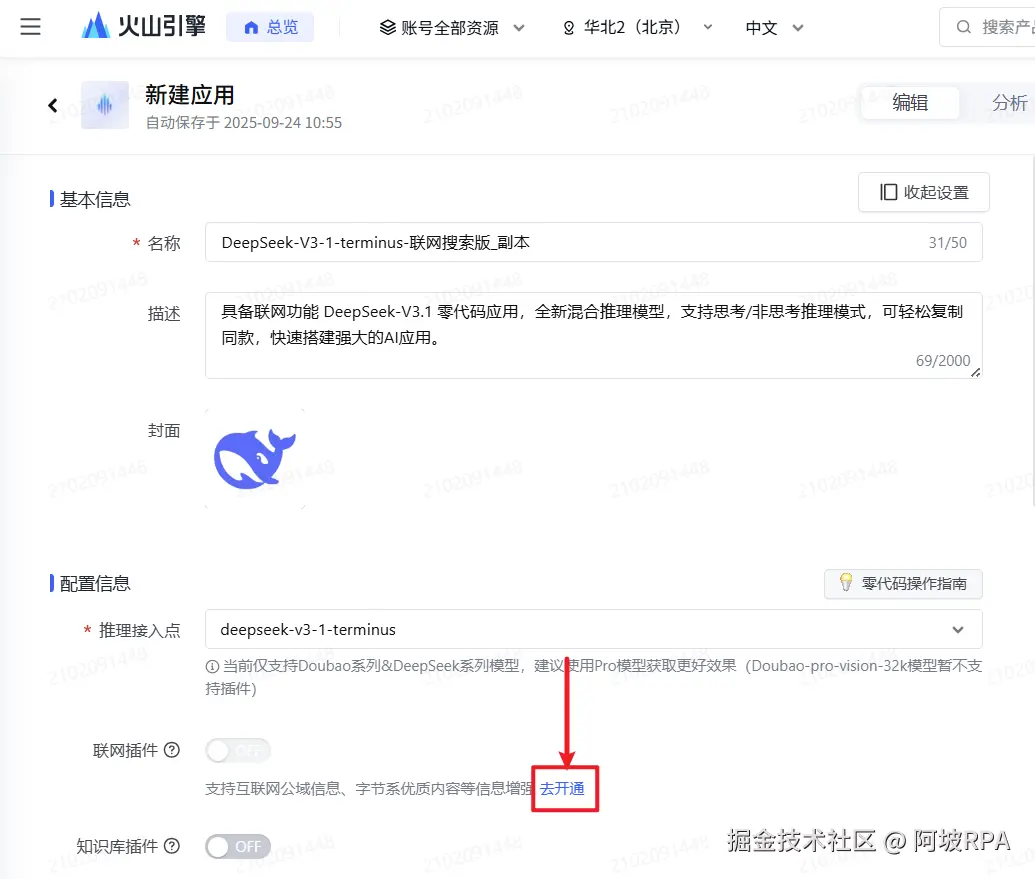The height and width of the screenshot is (879, 1035).
Task: Click the help icon beside 联网插件
Action: [172, 750]
